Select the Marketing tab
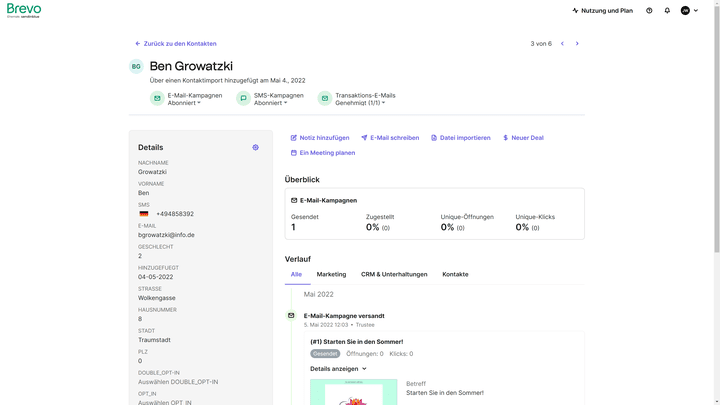 pos(331,274)
